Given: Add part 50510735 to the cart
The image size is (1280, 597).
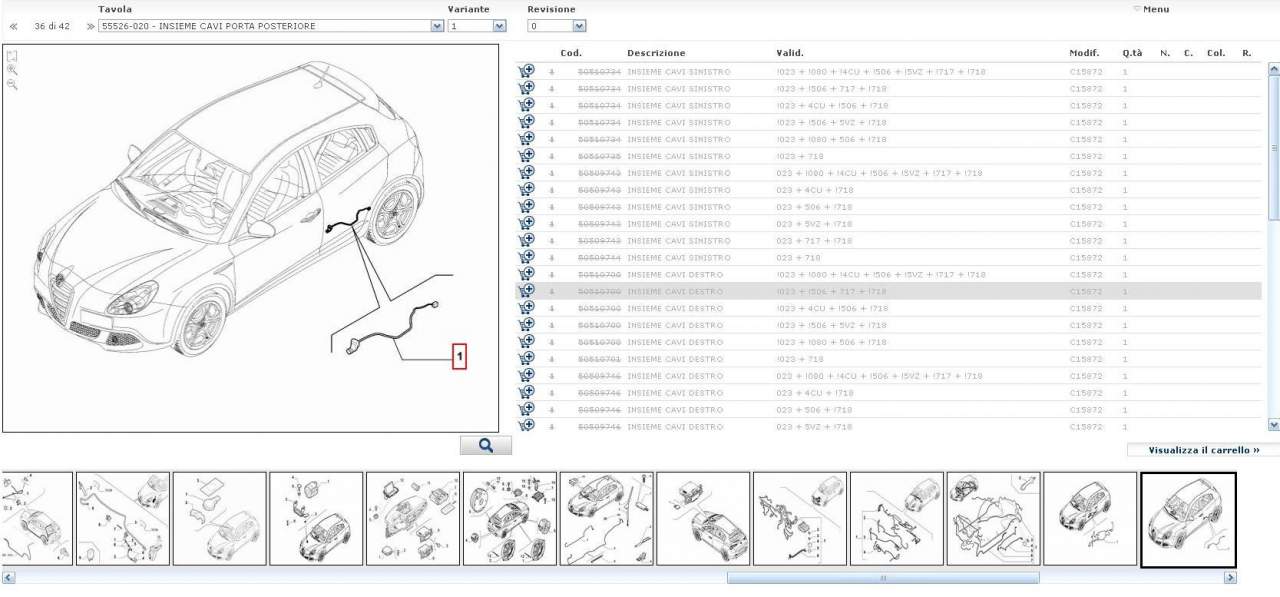Looking at the screenshot, I should pyautogui.click(x=526, y=156).
